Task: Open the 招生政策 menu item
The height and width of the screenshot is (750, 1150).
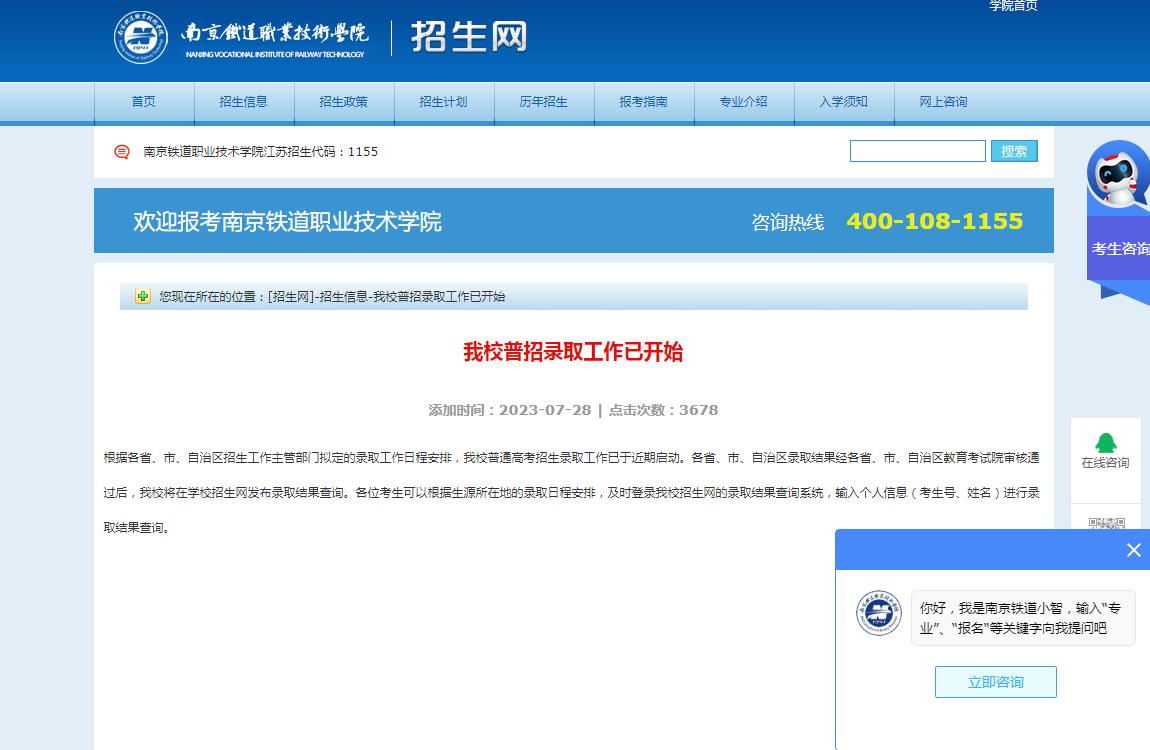Action: [343, 102]
